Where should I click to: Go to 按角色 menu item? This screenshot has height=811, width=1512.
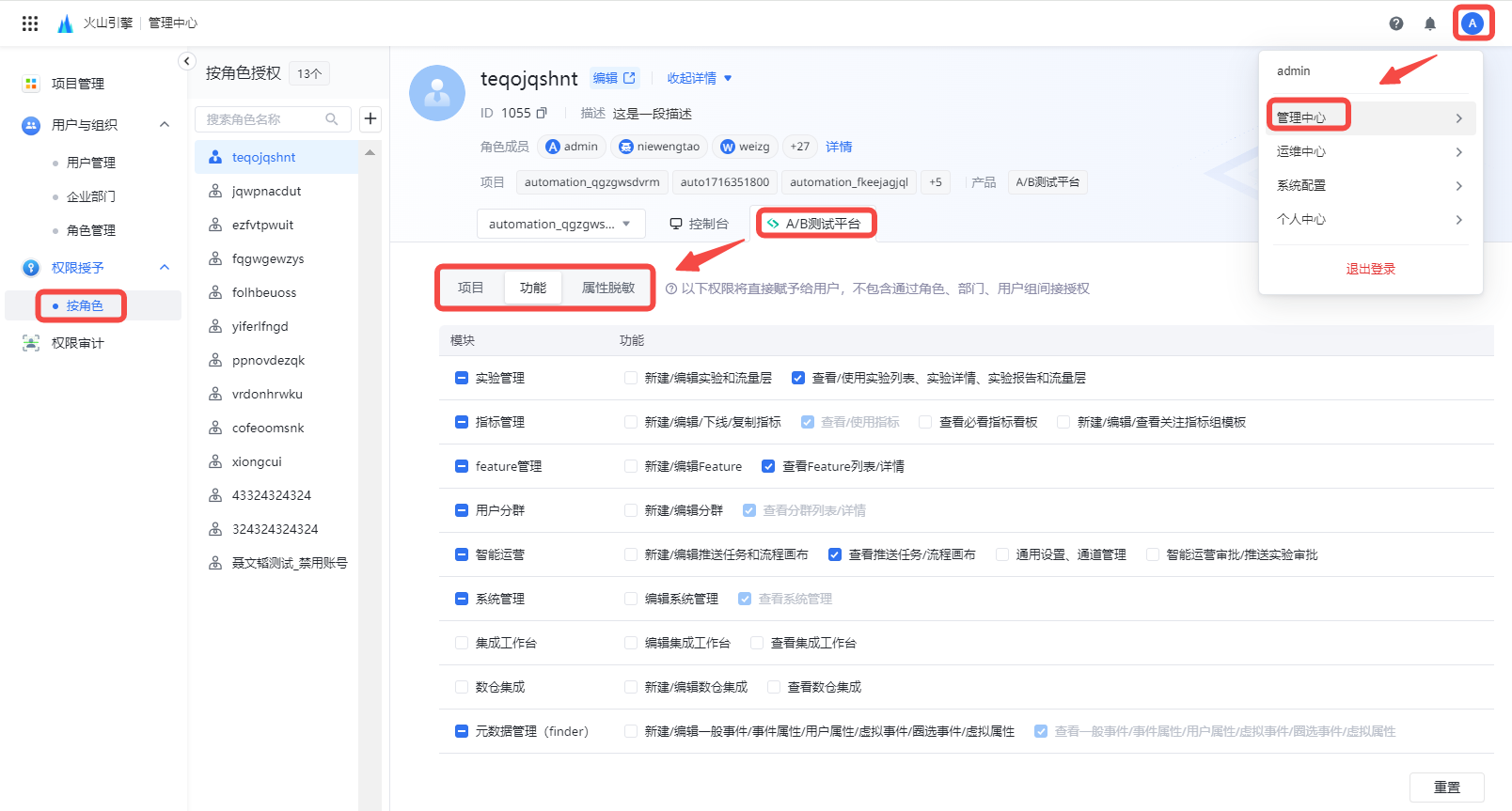[x=85, y=305]
